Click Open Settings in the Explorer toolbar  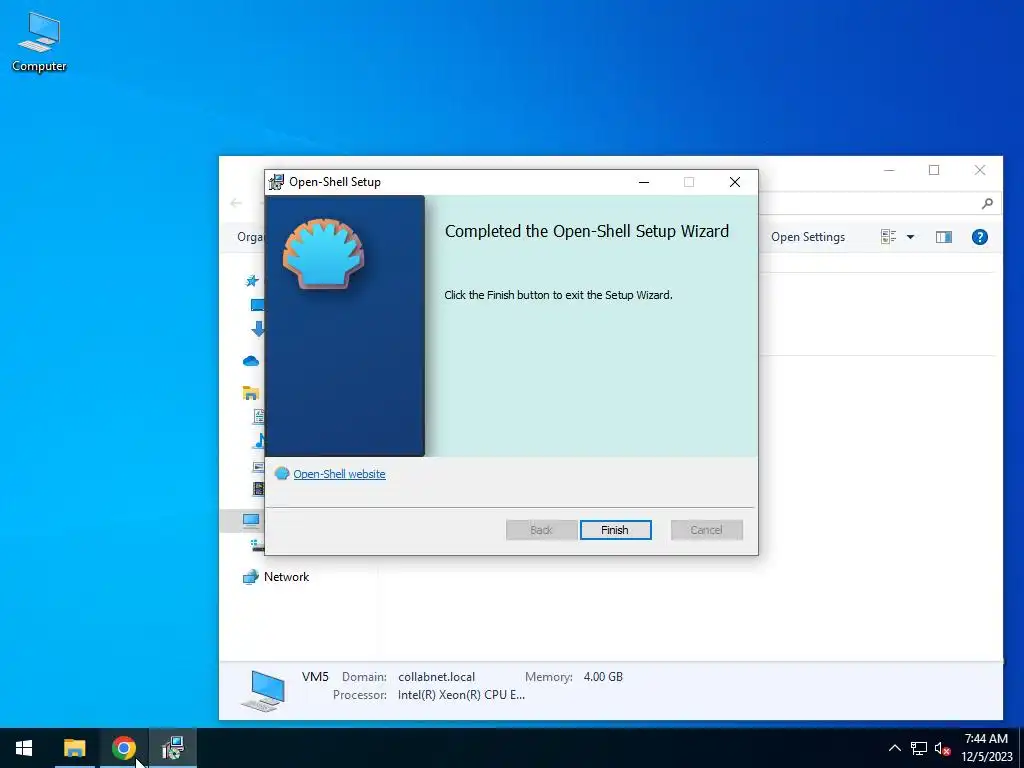pos(808,237)
